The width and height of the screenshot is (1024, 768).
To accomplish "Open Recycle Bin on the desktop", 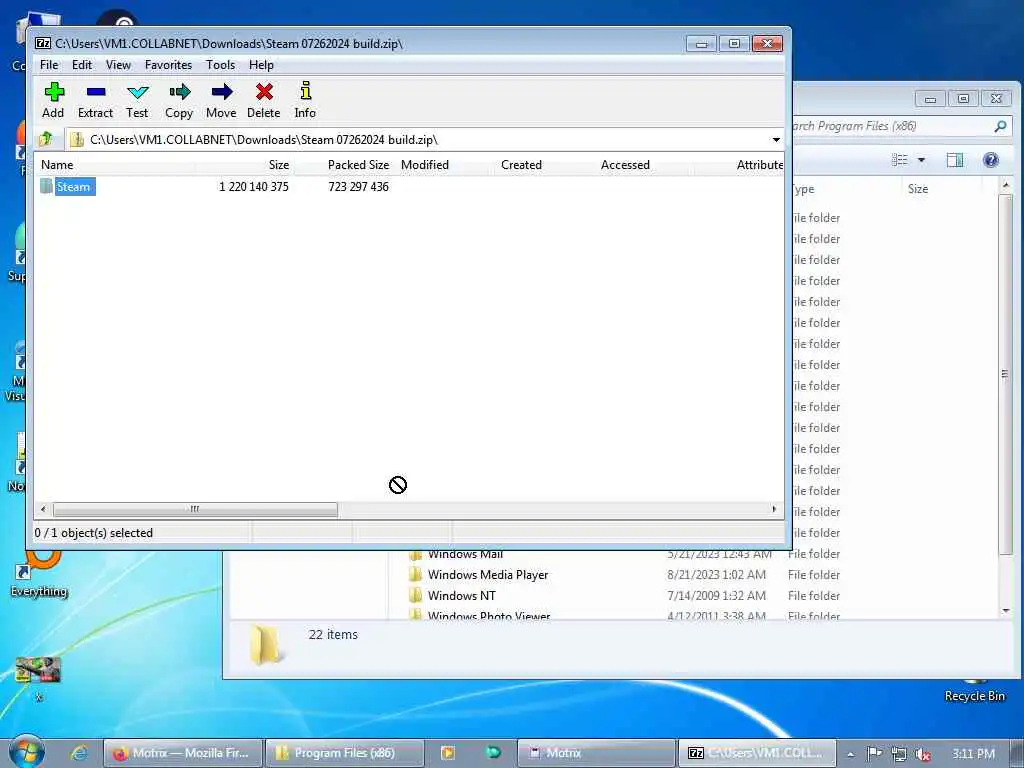I will 974,690.
